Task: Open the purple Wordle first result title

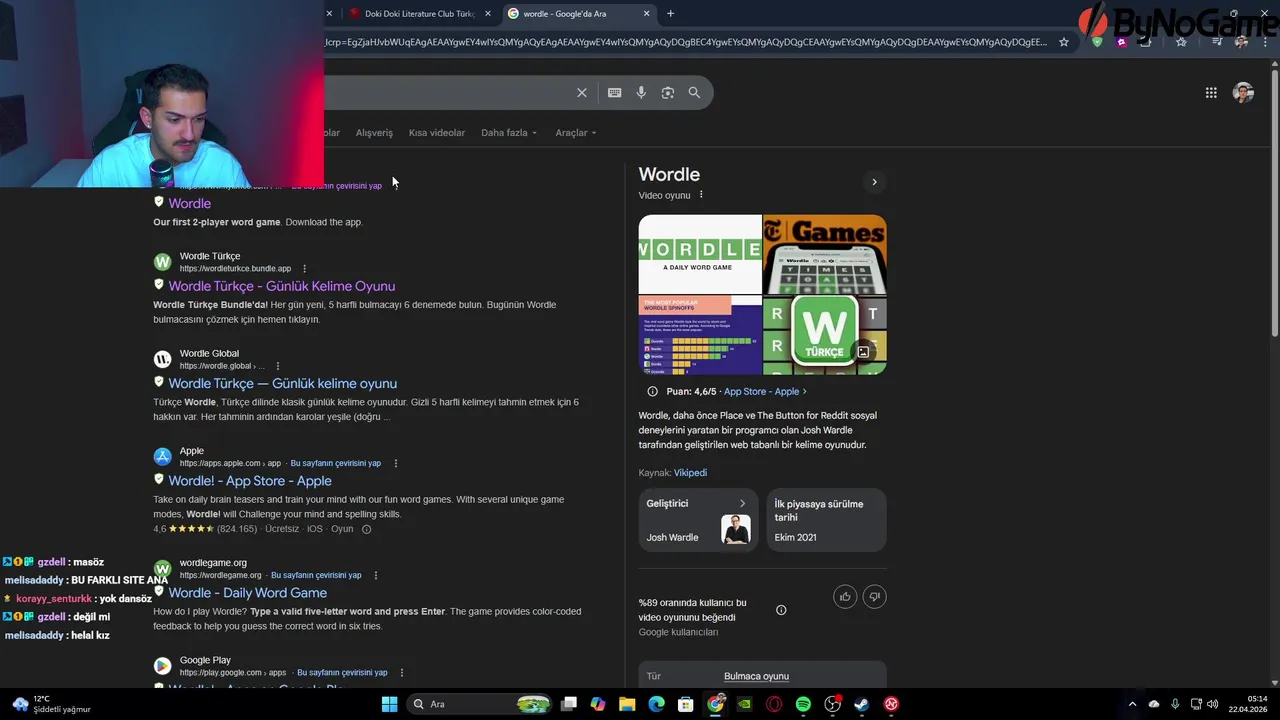Action: [x=189, y=203]
